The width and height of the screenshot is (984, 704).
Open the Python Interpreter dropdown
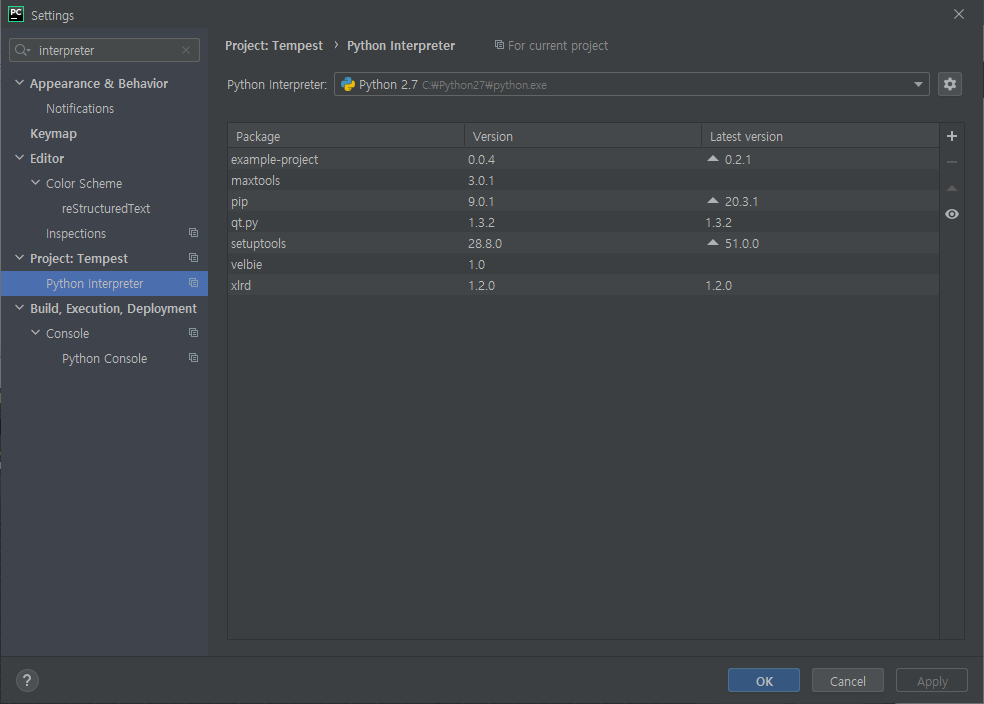pos(918,84)
